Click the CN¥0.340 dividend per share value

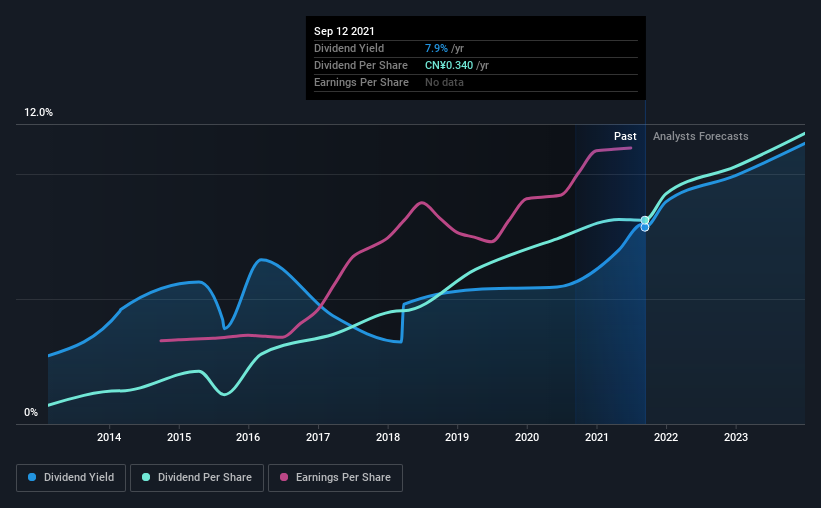pos(449,65)
